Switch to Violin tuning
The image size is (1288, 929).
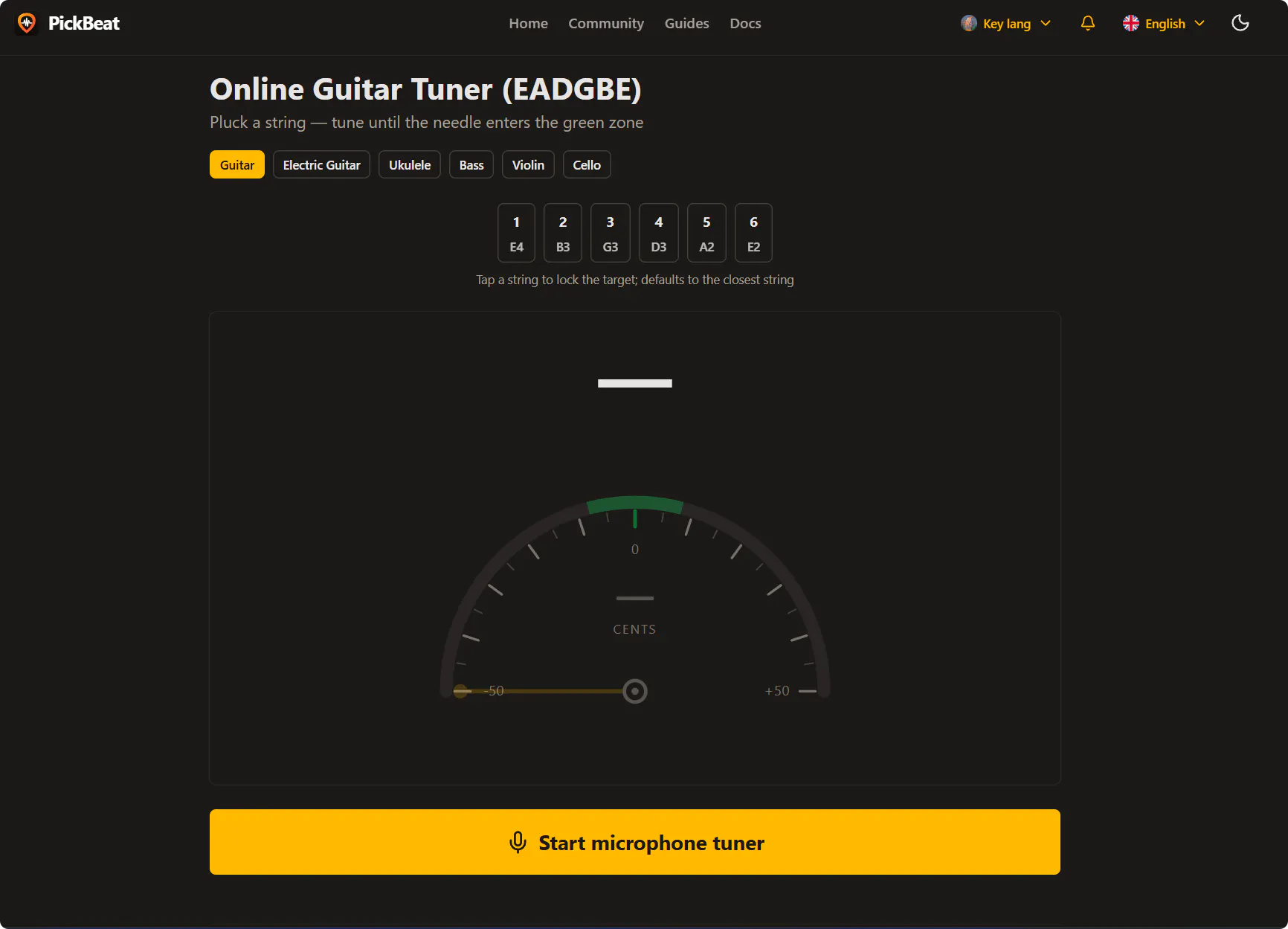click(528, 164)
